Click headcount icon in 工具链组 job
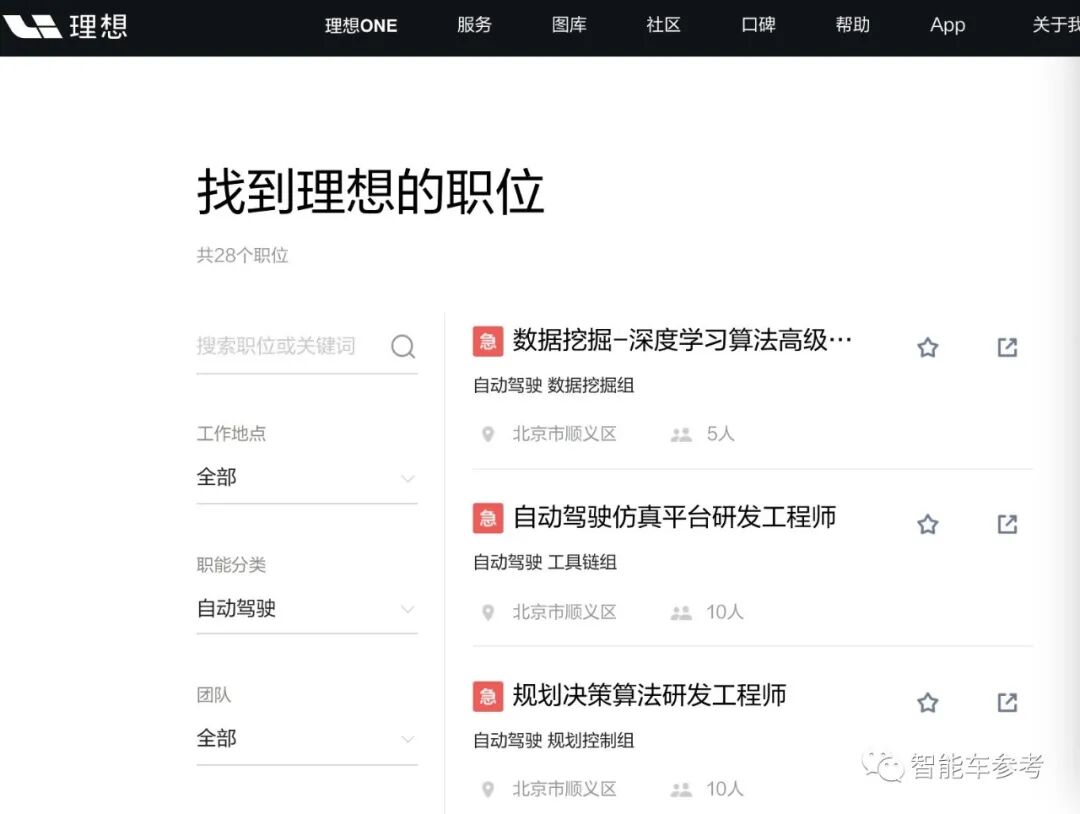The width and height of the screenshot is (1080, 814). coord(681,612)
